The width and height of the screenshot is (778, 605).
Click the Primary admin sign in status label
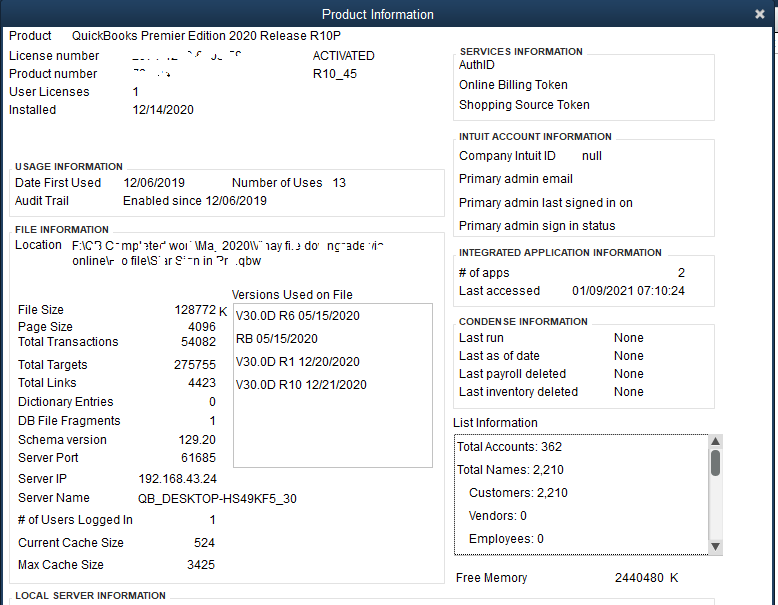coord(537,226)
